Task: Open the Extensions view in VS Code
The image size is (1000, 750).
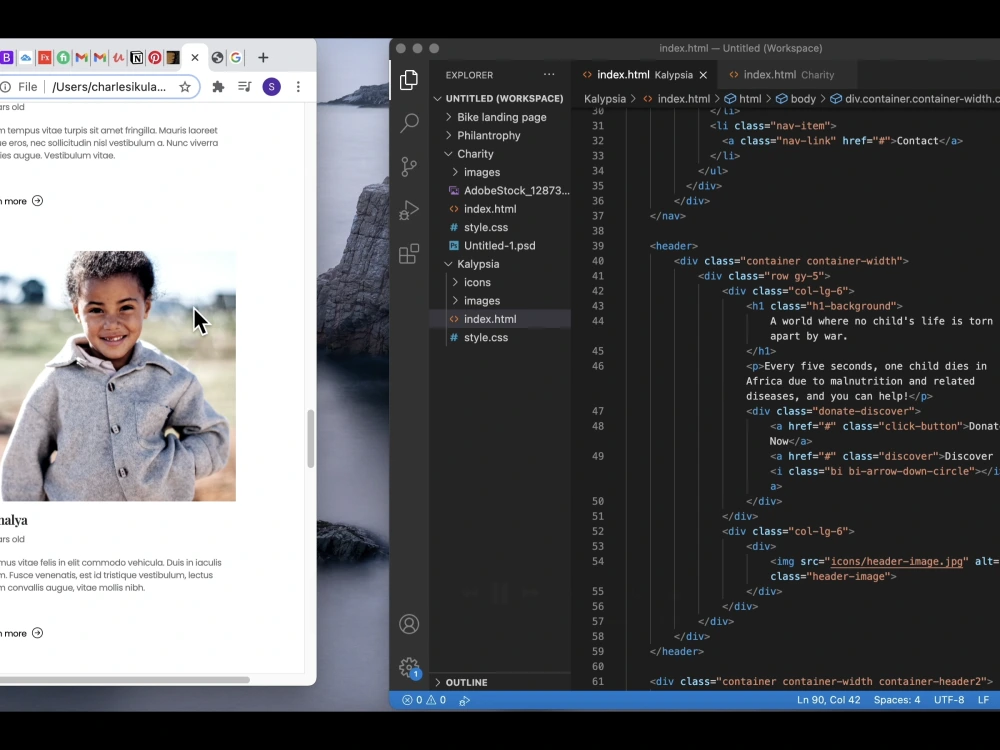Action: point(409,254)
